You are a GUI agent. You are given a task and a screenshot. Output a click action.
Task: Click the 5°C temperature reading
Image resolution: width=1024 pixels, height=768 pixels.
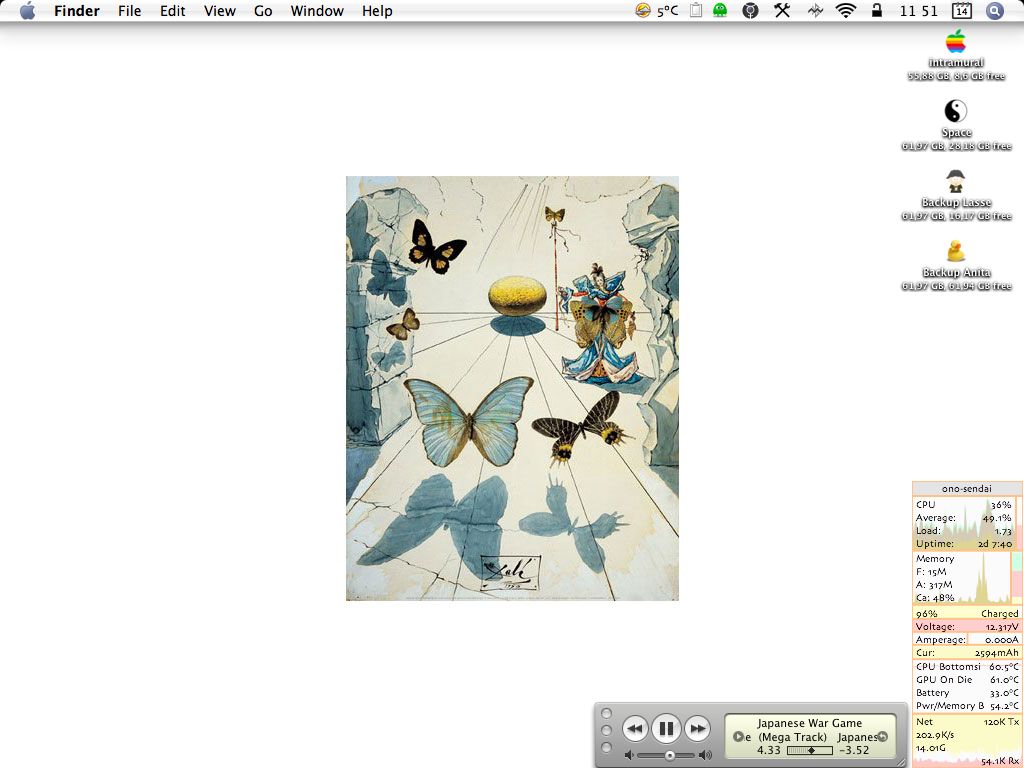click(x=667, y=11)
